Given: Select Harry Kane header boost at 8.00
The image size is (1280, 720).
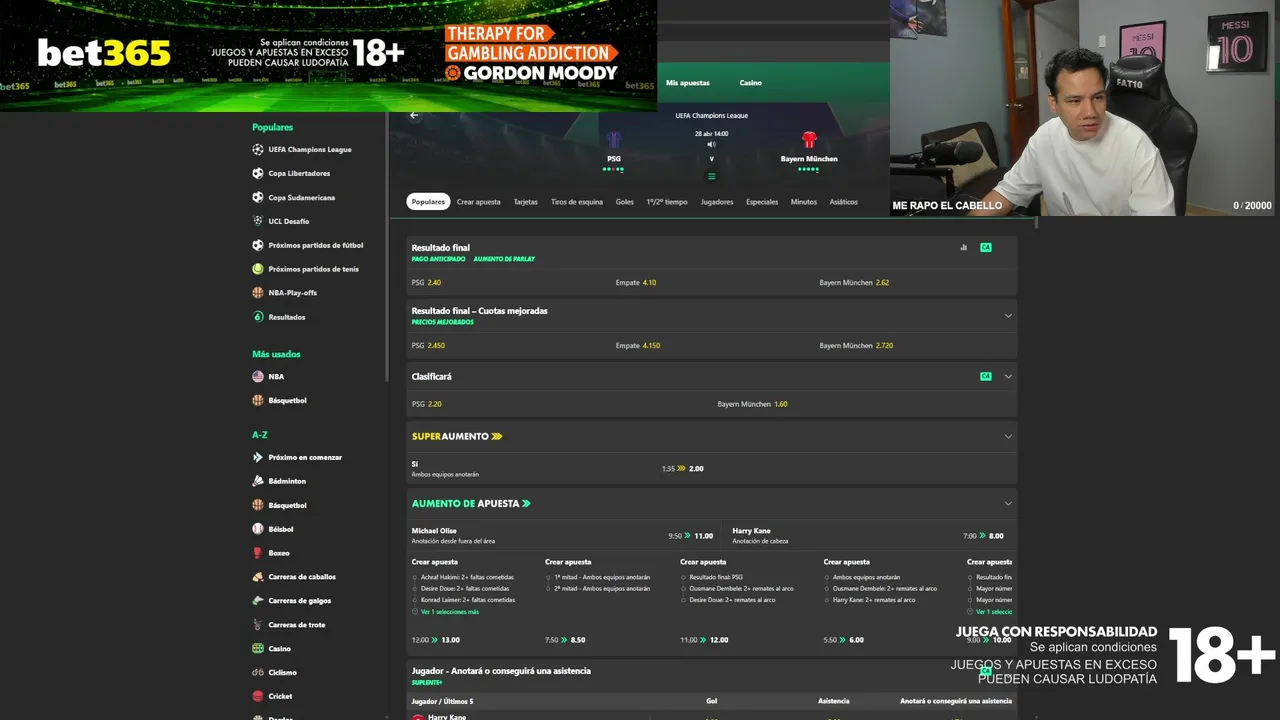Looking at the screenshot, I should [868, 536].
